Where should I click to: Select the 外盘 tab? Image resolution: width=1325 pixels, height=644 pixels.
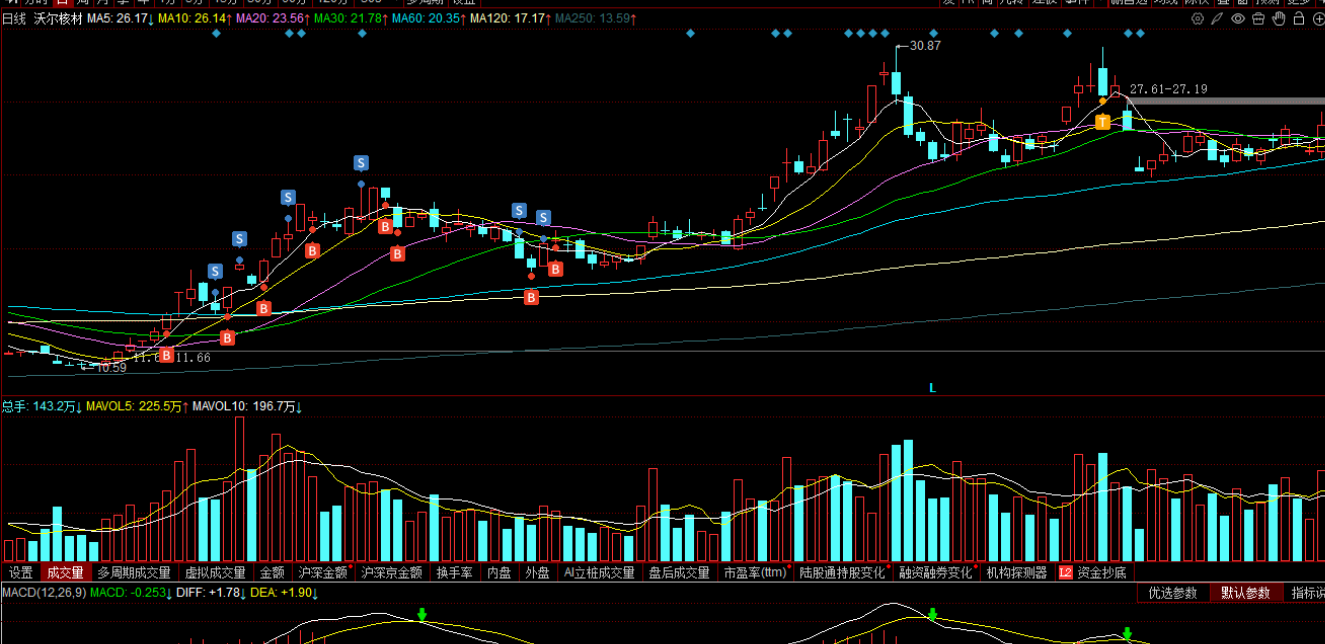[538, 573]
